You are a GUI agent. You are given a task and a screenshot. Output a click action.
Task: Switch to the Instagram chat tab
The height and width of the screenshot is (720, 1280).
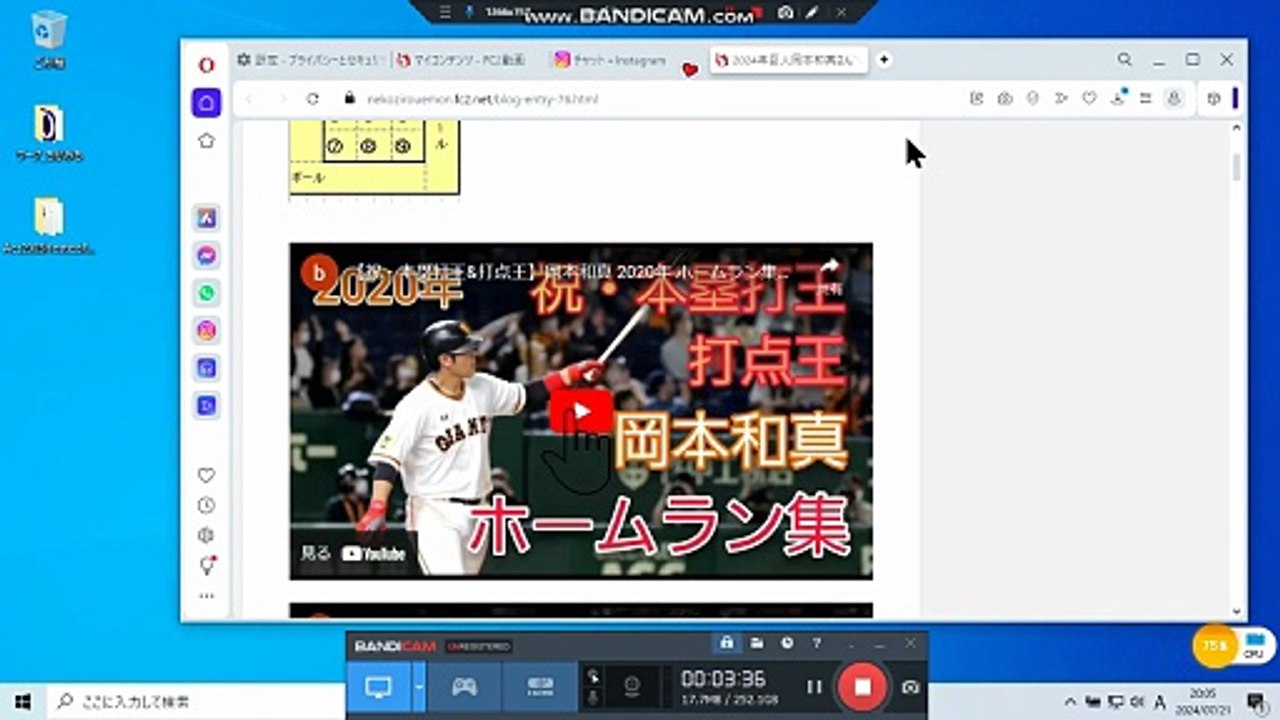(x=610, y=60)
